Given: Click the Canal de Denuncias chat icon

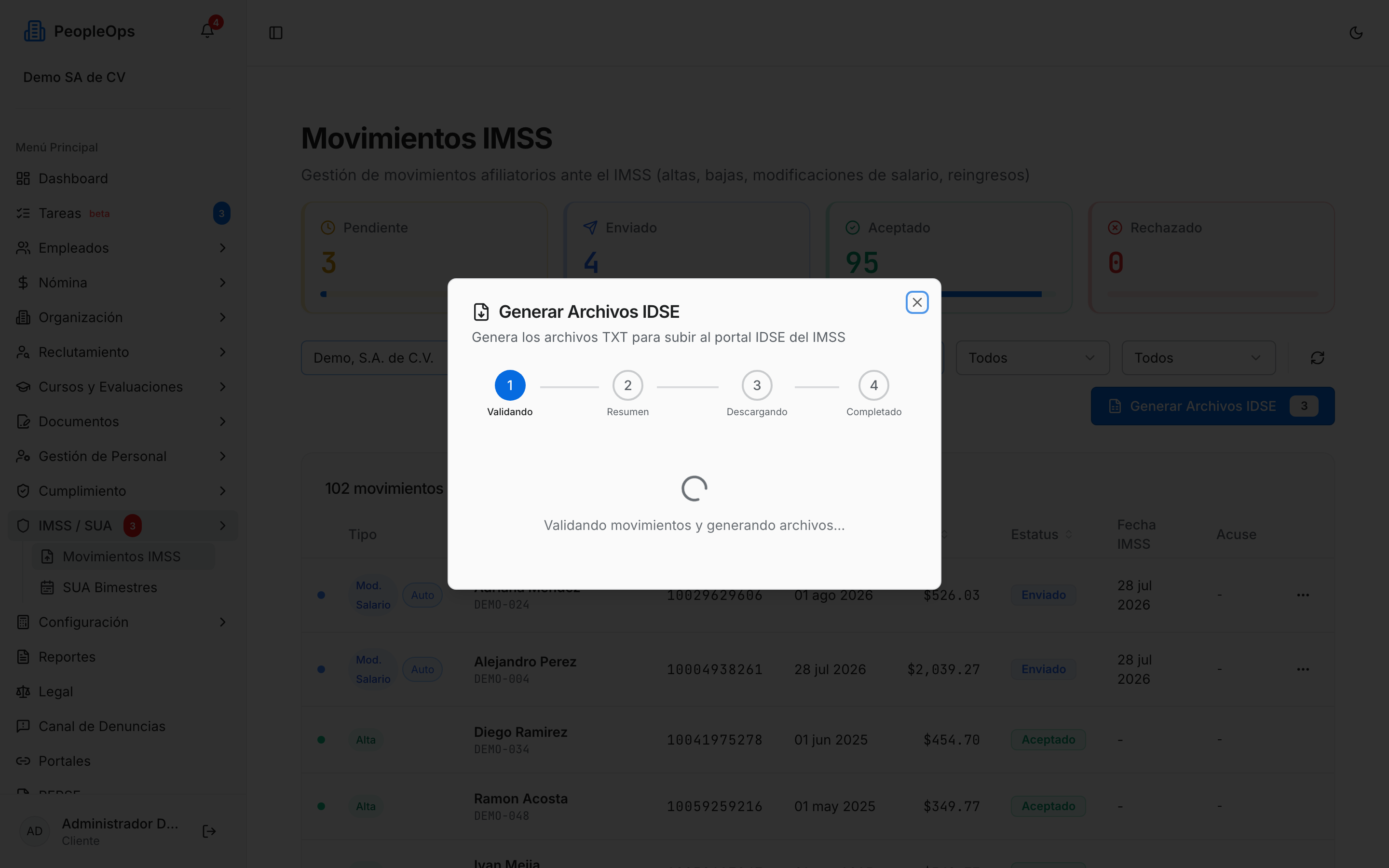Looking at the screenshot, I should tap(23, 726).
